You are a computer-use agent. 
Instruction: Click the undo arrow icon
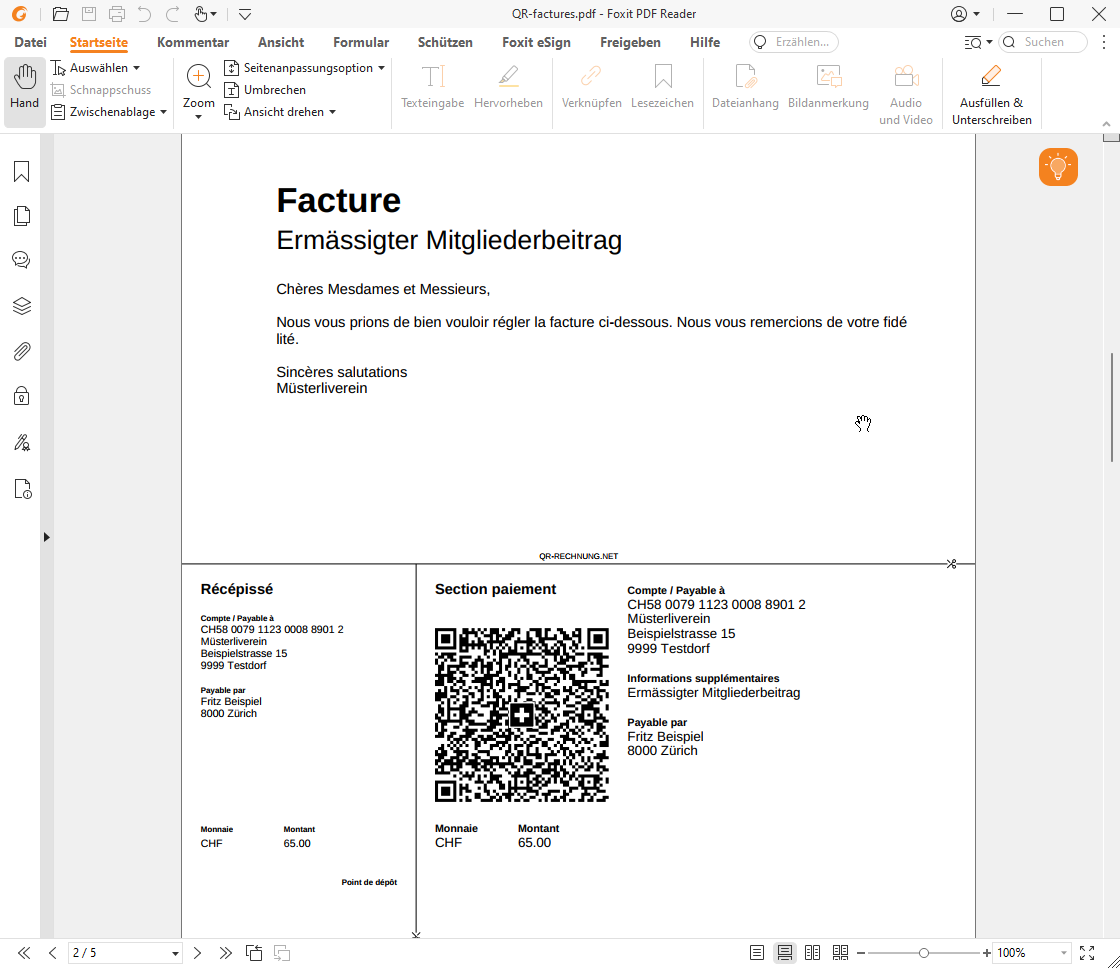(144, 14)
